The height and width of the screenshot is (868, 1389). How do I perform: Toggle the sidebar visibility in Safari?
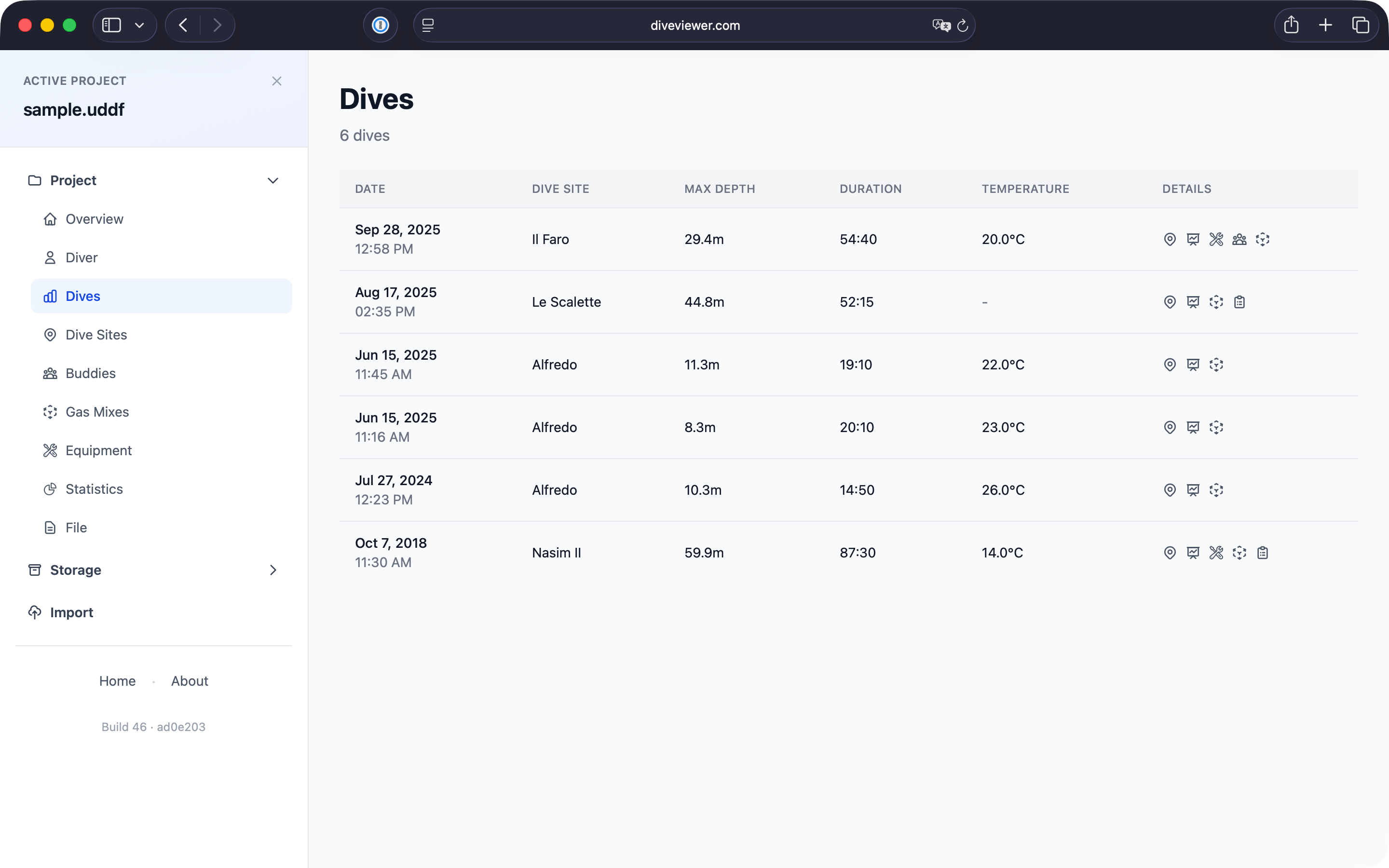pyautogui.click(x=112, y=25)
